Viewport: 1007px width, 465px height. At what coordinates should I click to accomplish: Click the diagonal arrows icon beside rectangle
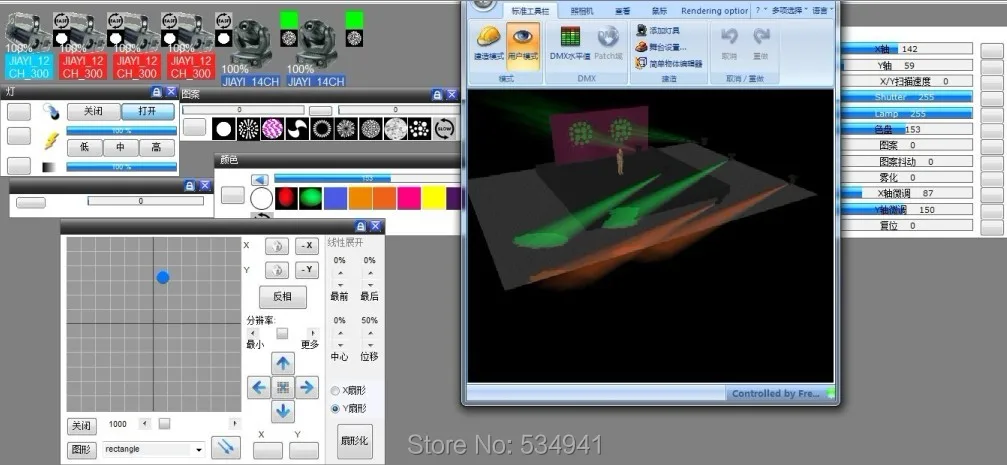(x=225, y=448)
